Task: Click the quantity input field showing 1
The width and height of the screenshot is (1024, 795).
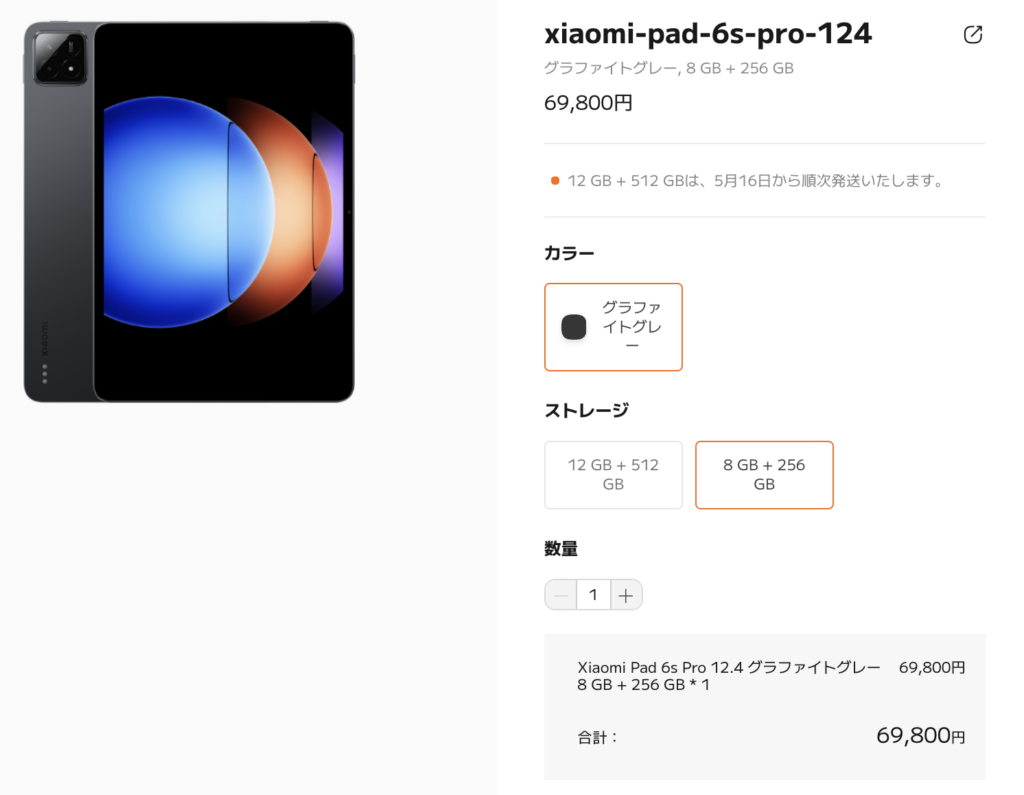Action: [x=593, y=595]
